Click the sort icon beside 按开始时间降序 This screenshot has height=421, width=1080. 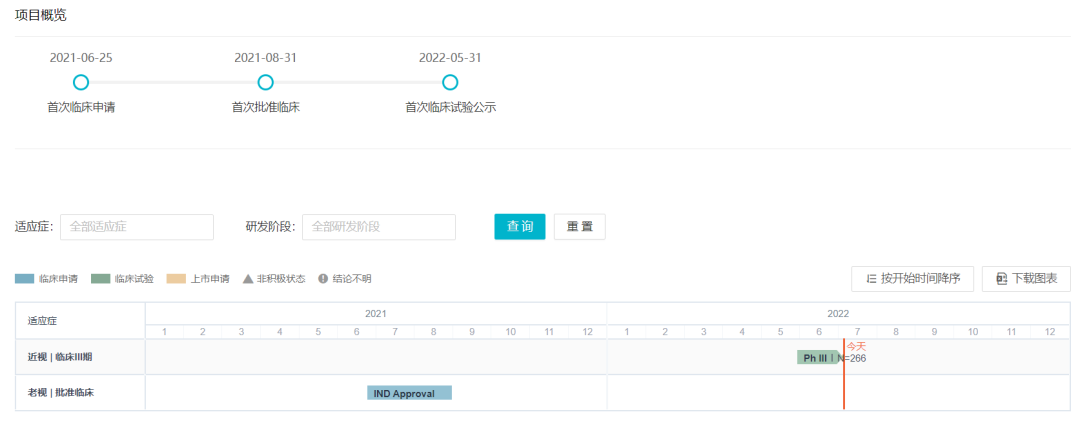871,279
